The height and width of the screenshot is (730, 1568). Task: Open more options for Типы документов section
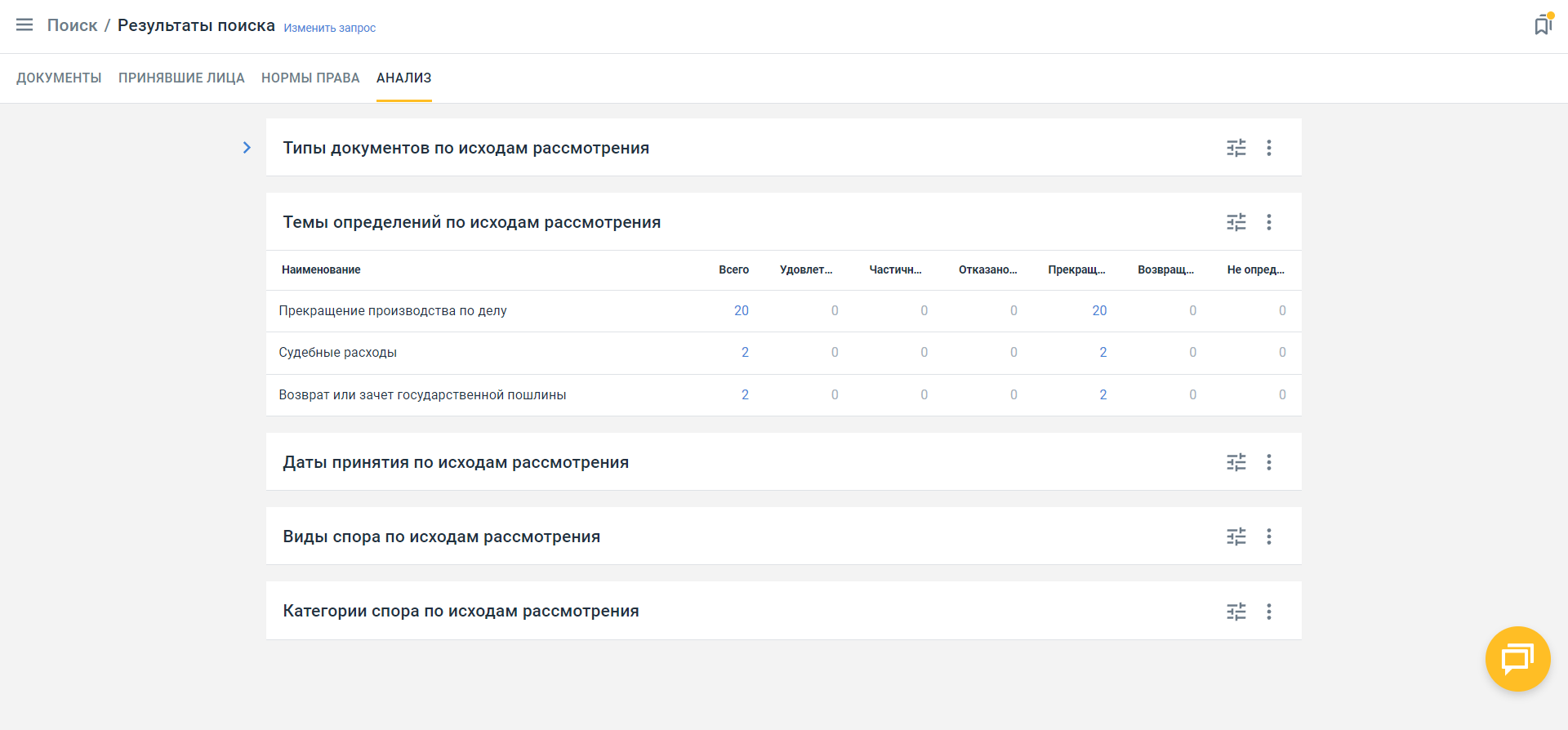coord(1269,148)
